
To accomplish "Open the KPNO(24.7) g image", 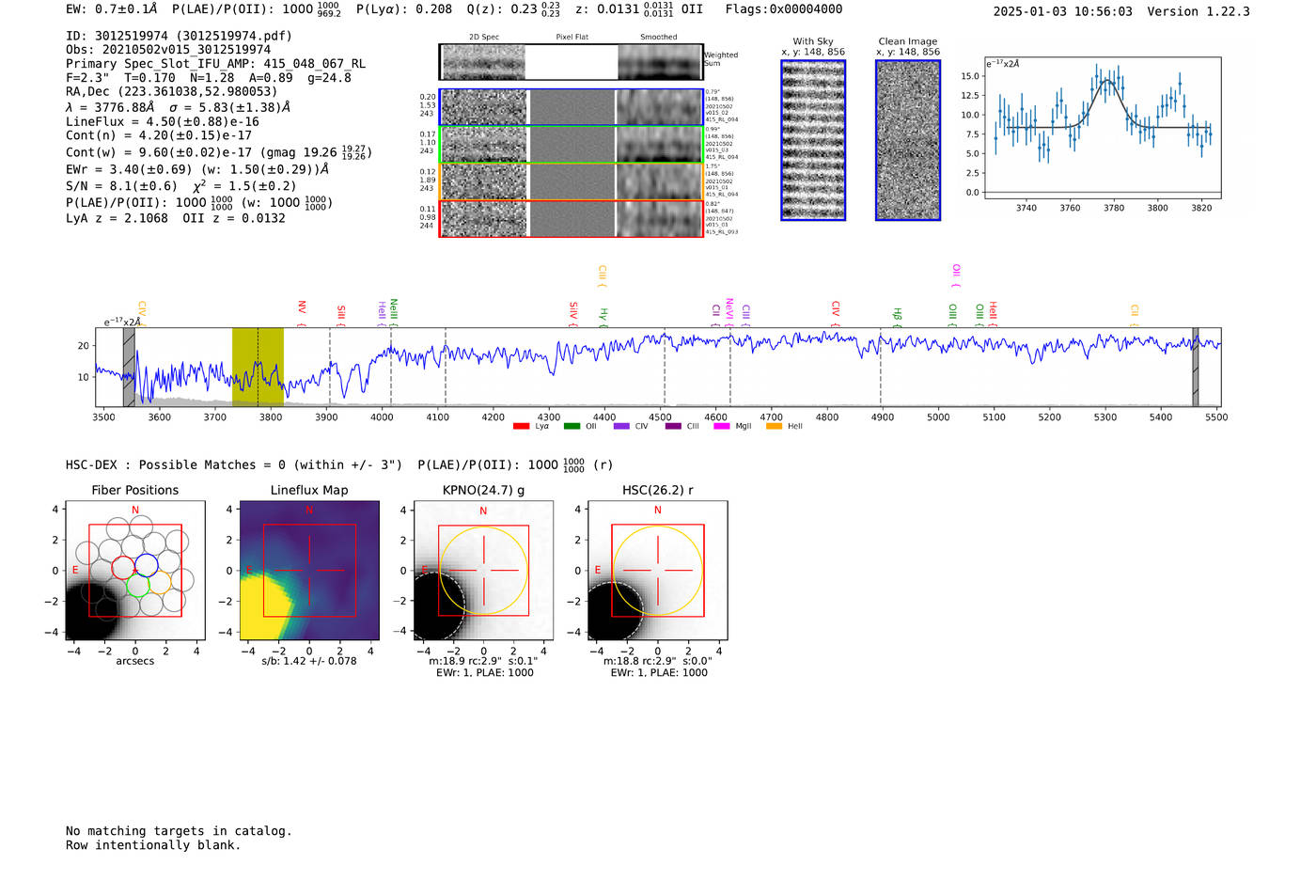I will pyautogui.click(x=483, y=570).
